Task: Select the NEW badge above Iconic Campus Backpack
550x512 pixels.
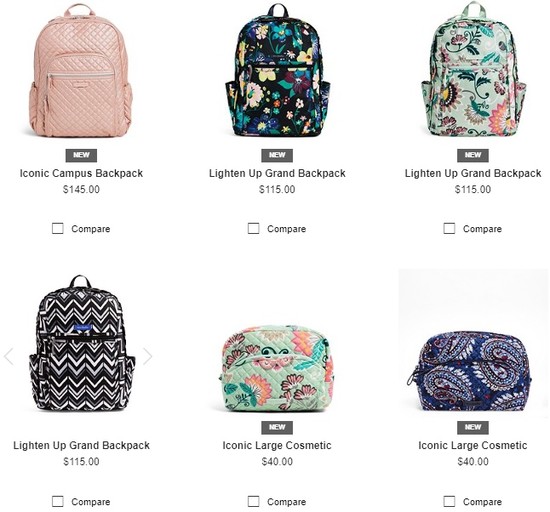Action: 81,155
